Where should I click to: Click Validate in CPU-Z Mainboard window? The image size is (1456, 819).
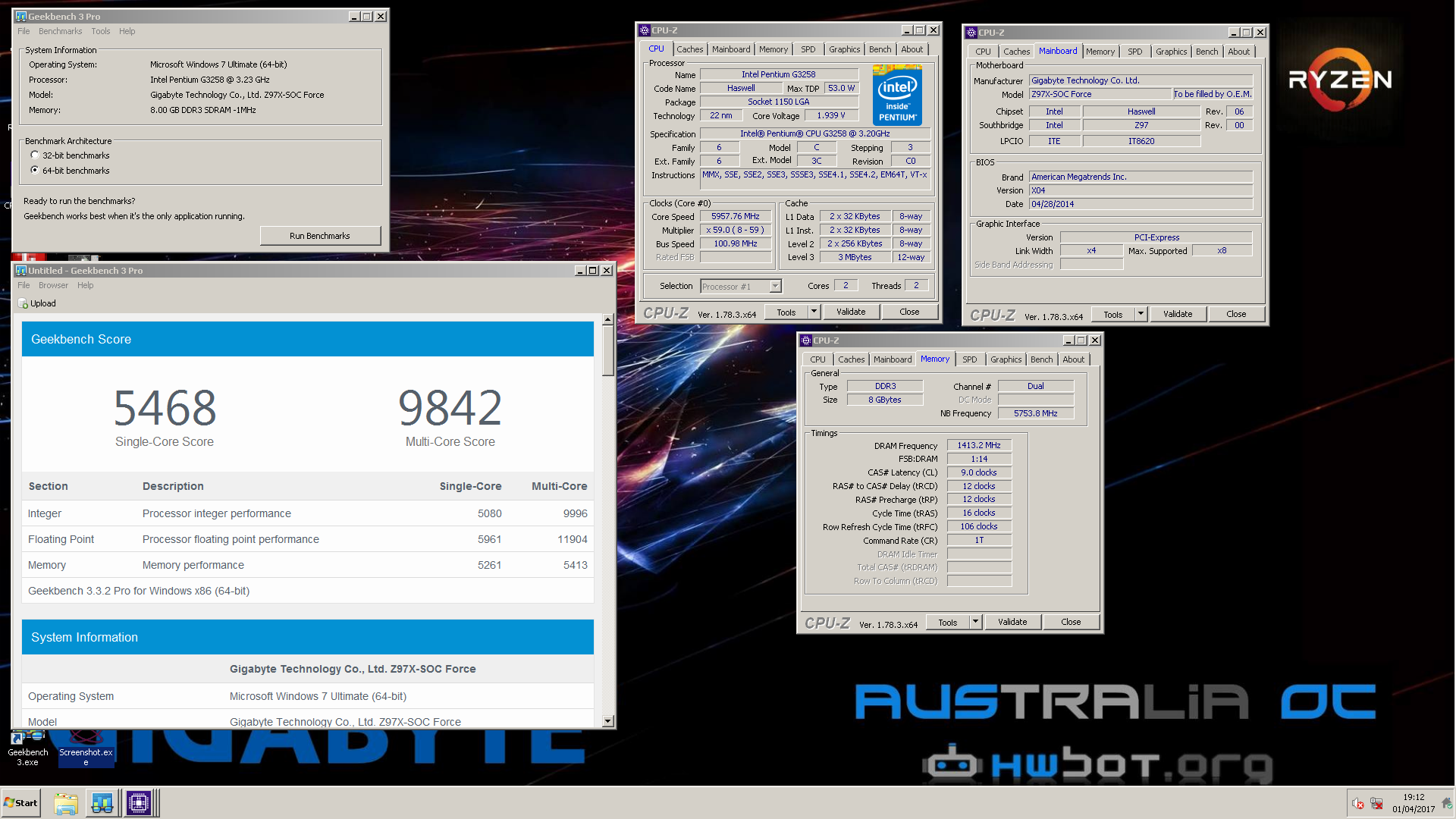tap(1178, 314)
